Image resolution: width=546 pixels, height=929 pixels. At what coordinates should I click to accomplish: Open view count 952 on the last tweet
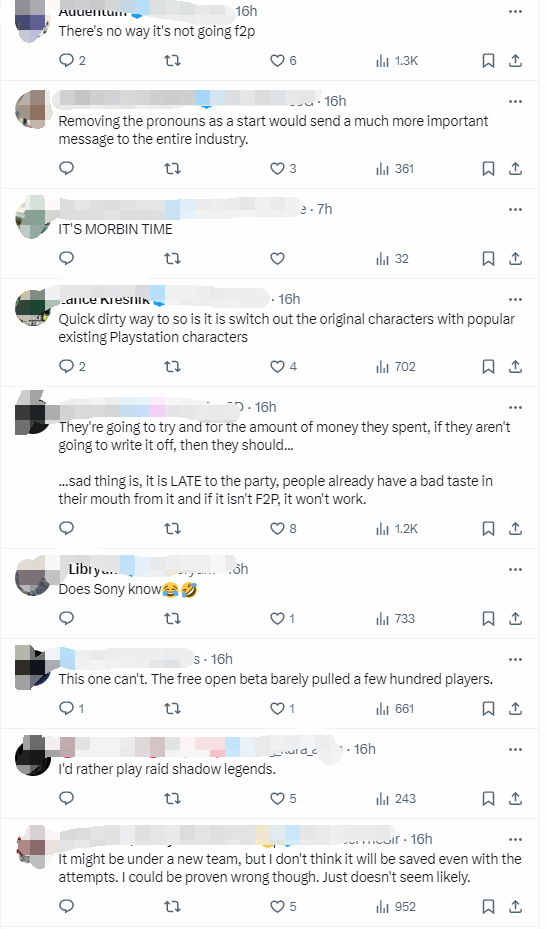click(396, 906)
